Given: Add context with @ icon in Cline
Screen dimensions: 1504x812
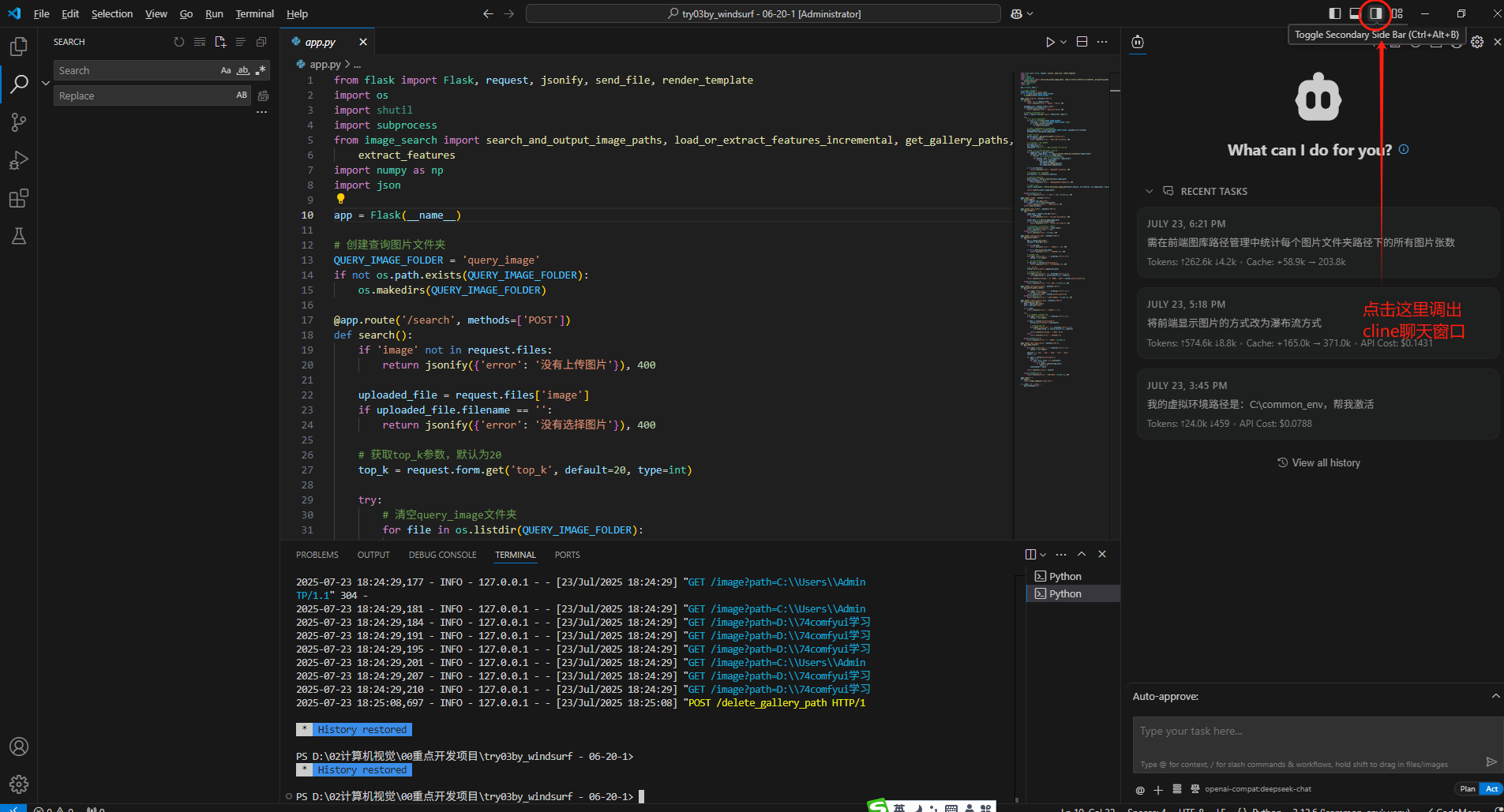Looking at the screenshot, I should pyautogui.click(x=1140, y=789).
